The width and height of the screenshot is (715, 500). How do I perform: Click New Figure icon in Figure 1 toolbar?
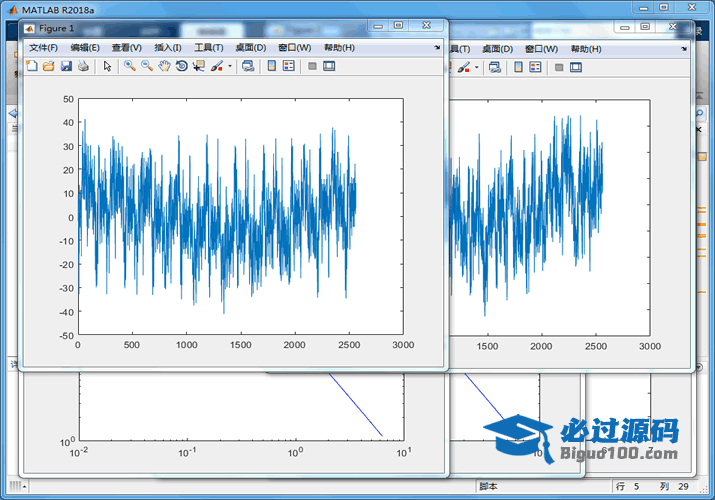[30, 66]
